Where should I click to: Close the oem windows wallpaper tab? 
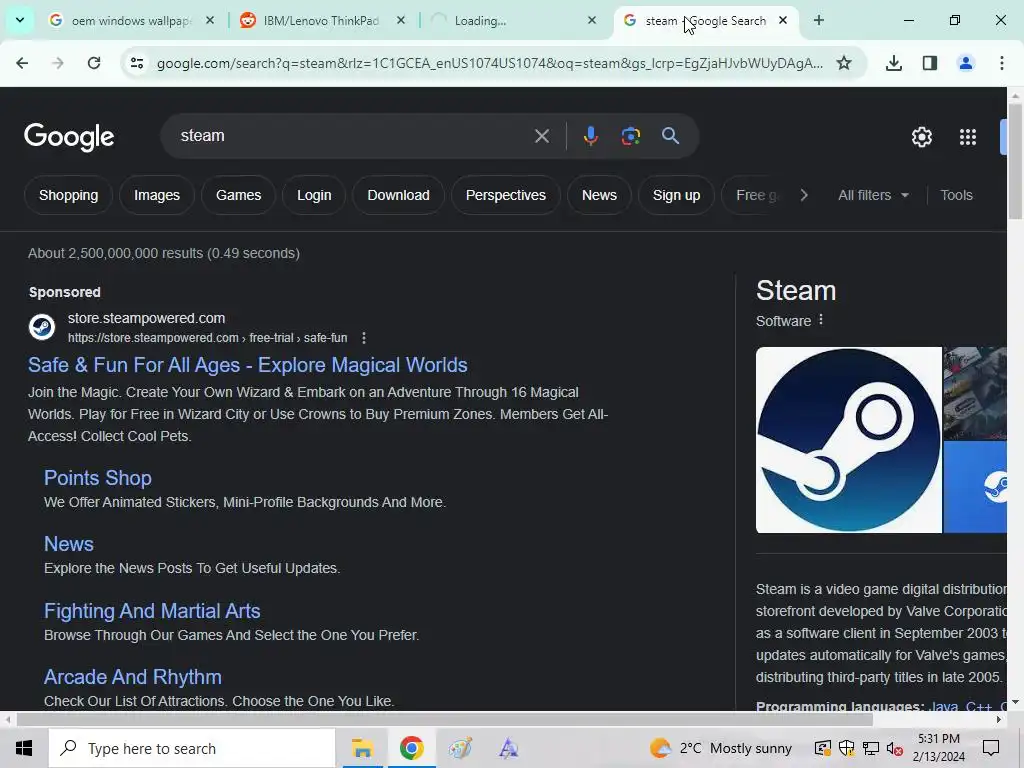point(210,20)
